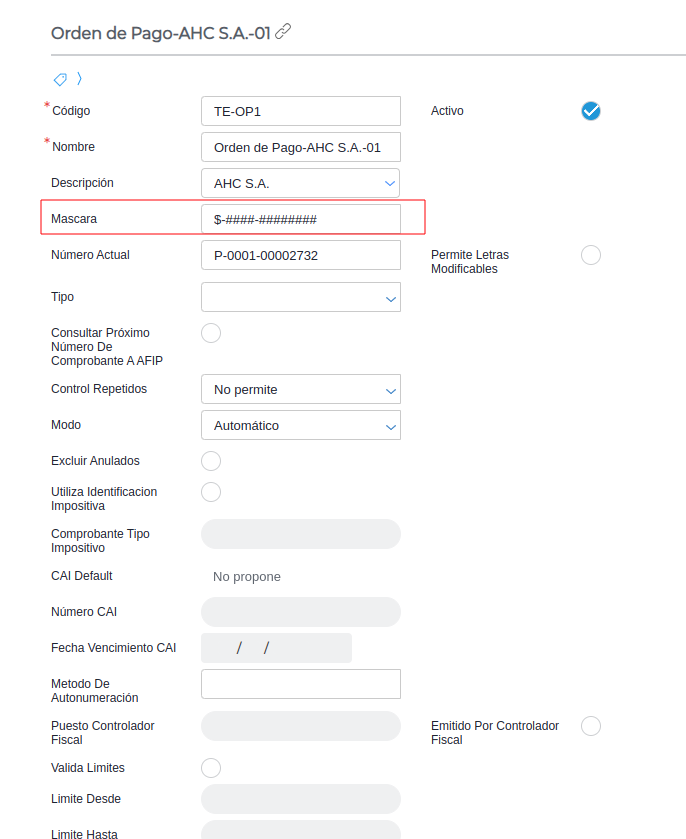The height and width of the screenshot is (839, 686).
Task: Enable Valida Limites checkbox
Action: (x=211, y=768)
